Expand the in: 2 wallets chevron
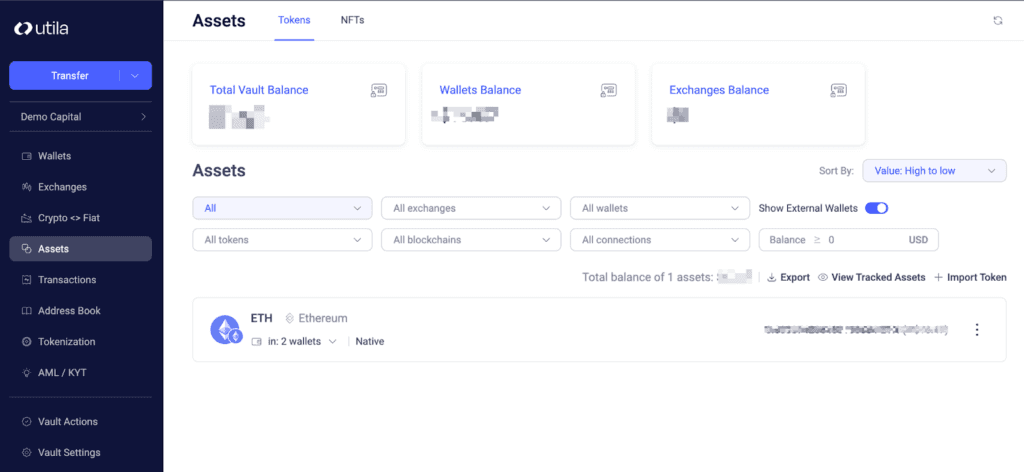 (332, 341)
